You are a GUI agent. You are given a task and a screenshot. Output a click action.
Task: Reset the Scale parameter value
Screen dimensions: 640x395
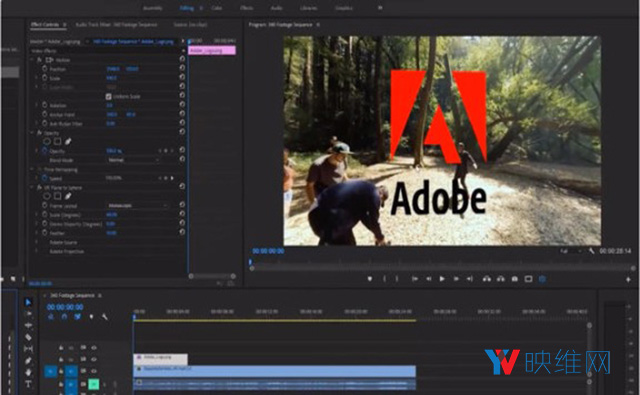tap(182, 77)
